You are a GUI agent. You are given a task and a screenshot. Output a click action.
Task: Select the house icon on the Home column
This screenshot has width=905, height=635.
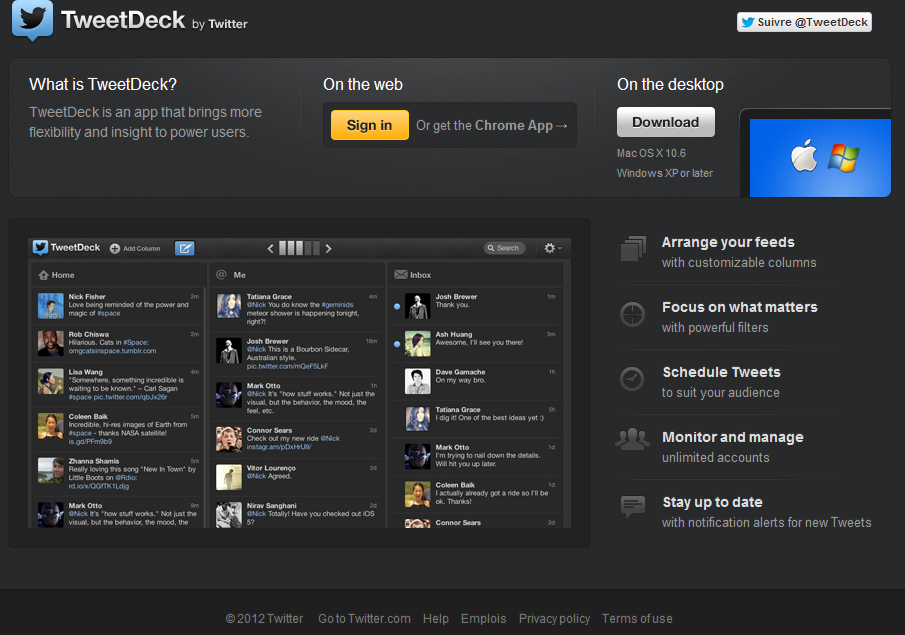click(x=43, y=273)
